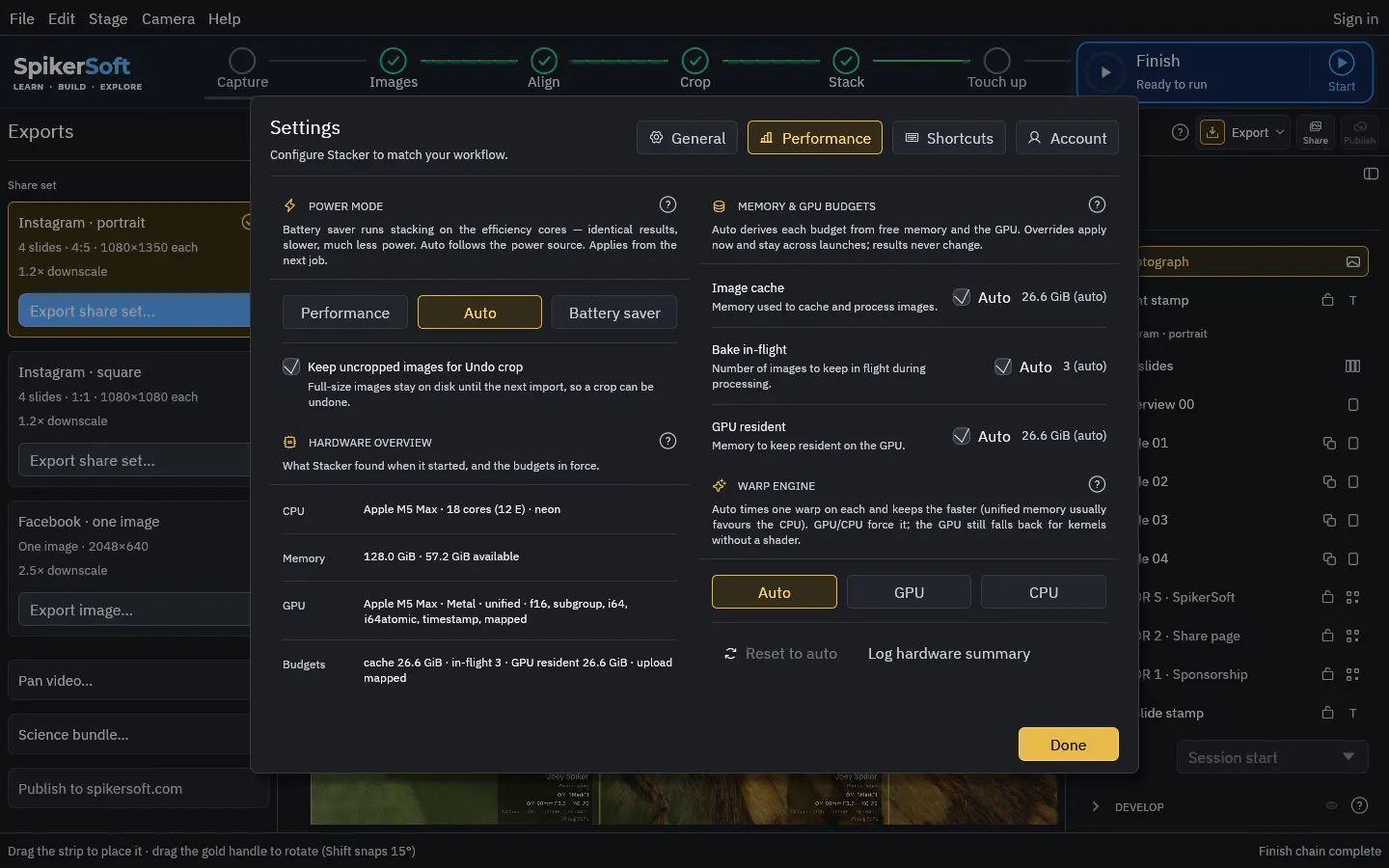
Task: Click the lock icon on the Sponsorship row
Action: 1328,674
